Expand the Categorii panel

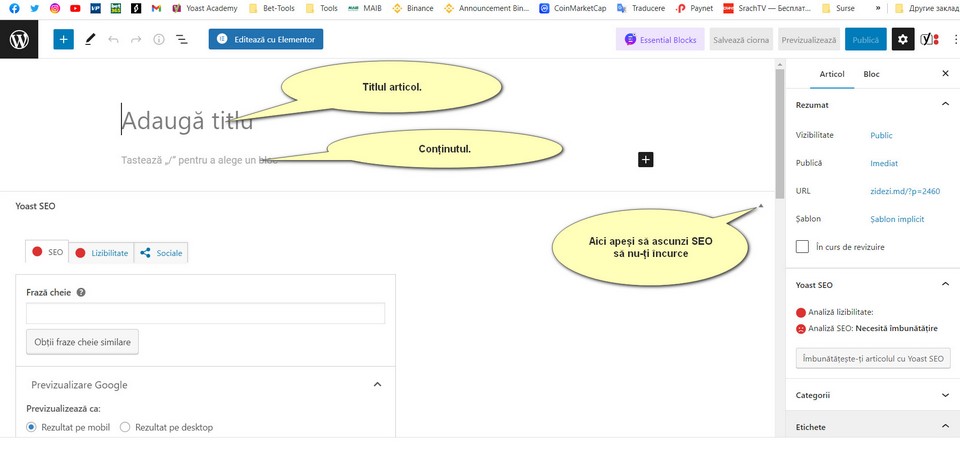click(945, 395)
